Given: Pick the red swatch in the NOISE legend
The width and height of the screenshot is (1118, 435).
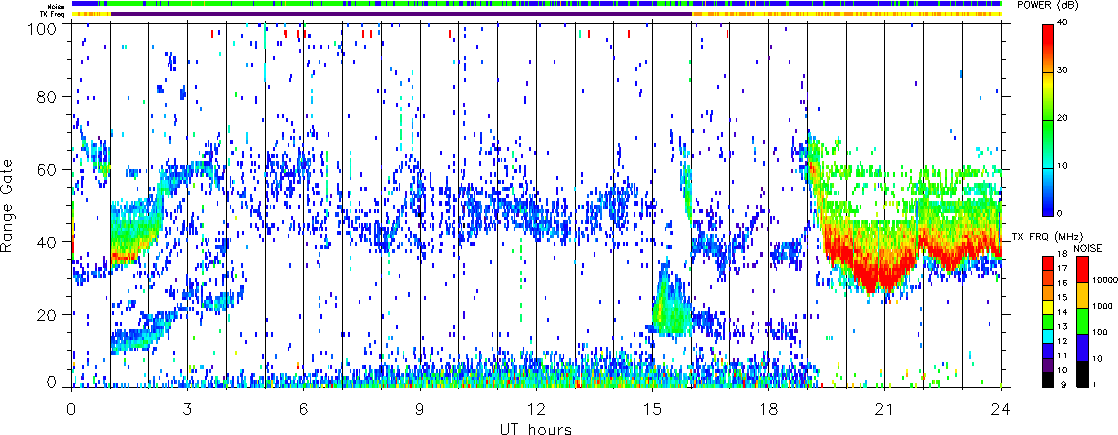Looking at the screenshot, I should coord(1082,269).
